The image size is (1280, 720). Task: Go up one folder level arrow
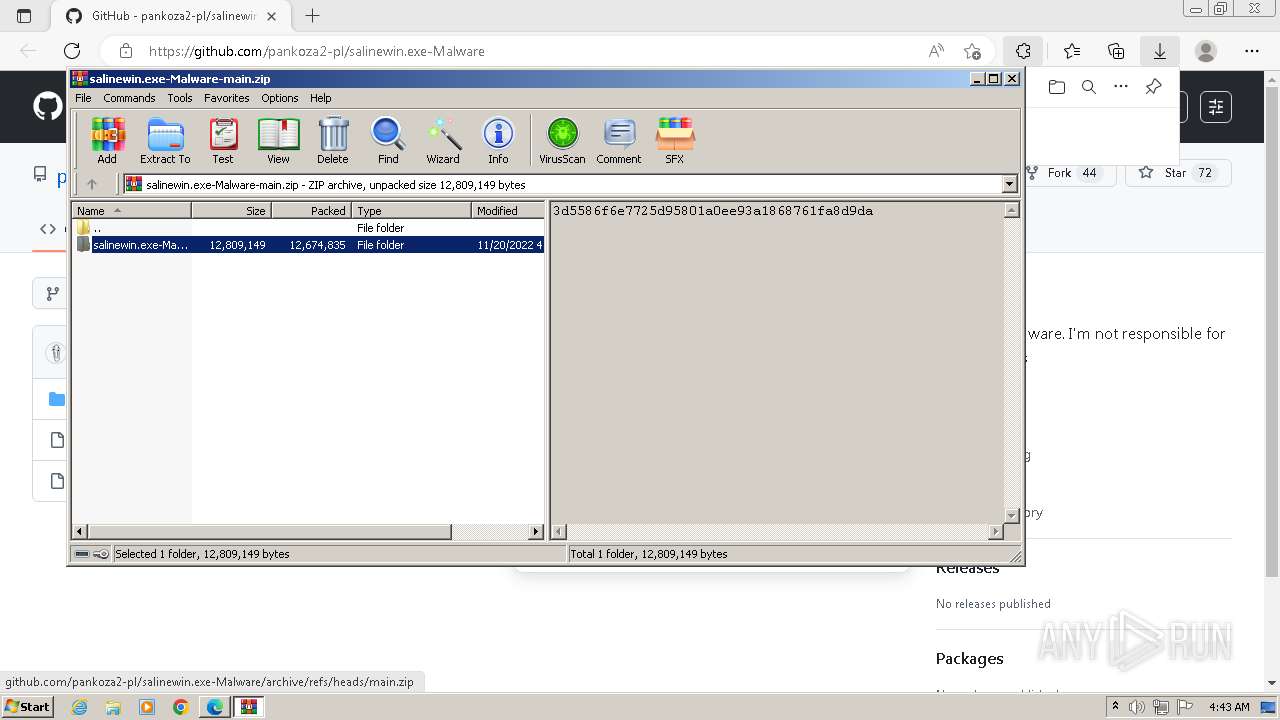(92, 184)
